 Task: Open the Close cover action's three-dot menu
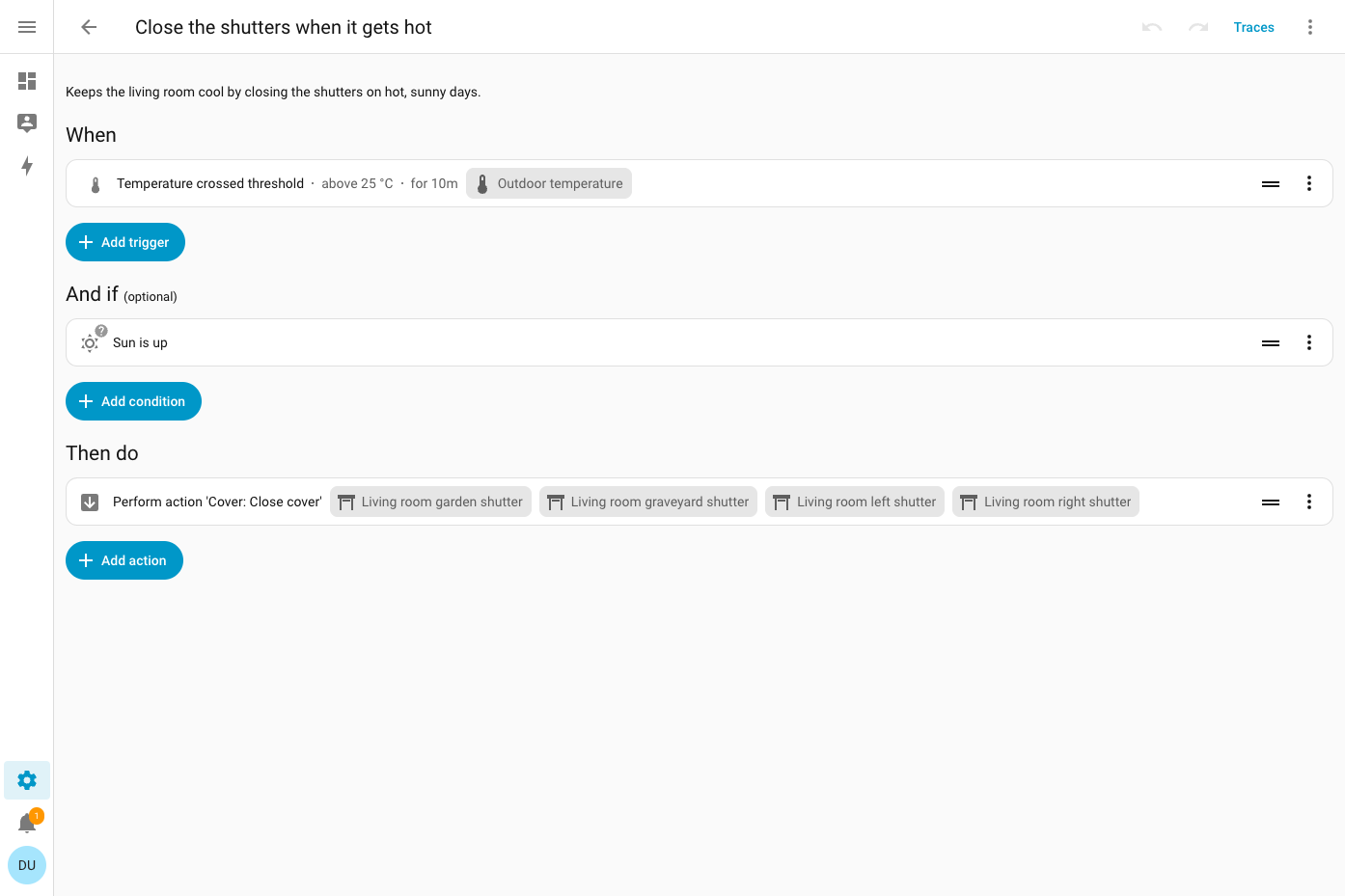(1309, 502)
